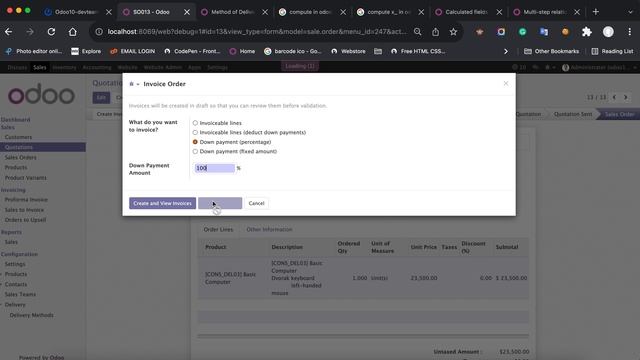
Task: Close the Invoice Order dialog
Action: [506, 83]
